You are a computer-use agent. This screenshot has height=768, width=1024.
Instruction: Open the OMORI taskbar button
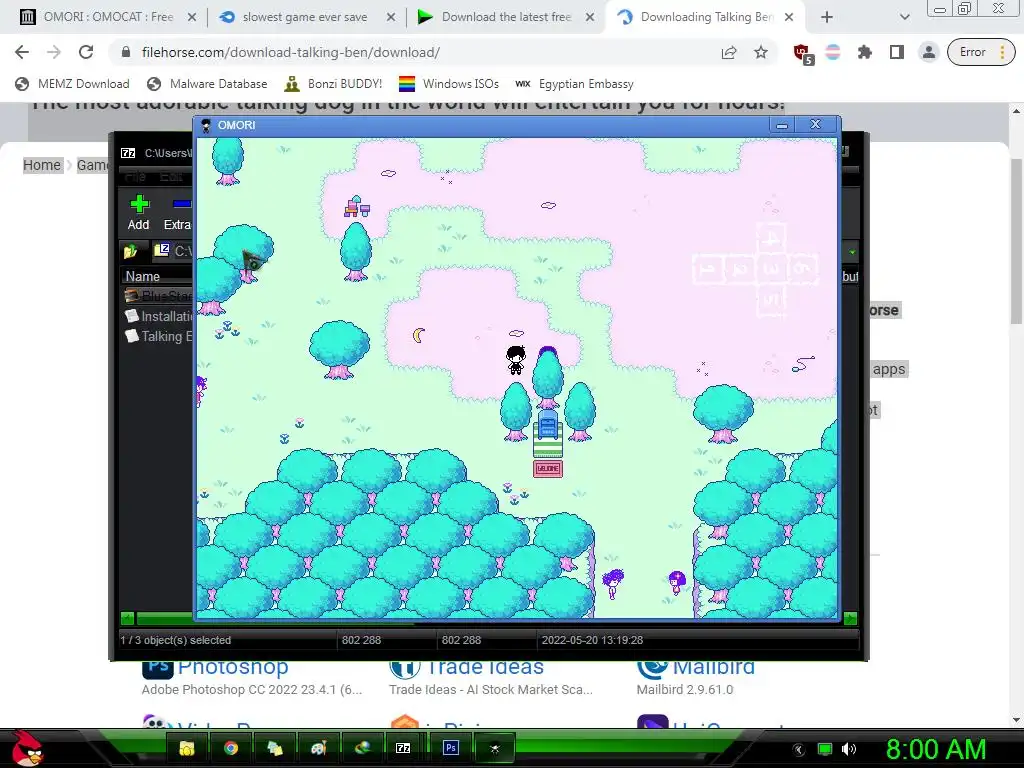[494, 748]
